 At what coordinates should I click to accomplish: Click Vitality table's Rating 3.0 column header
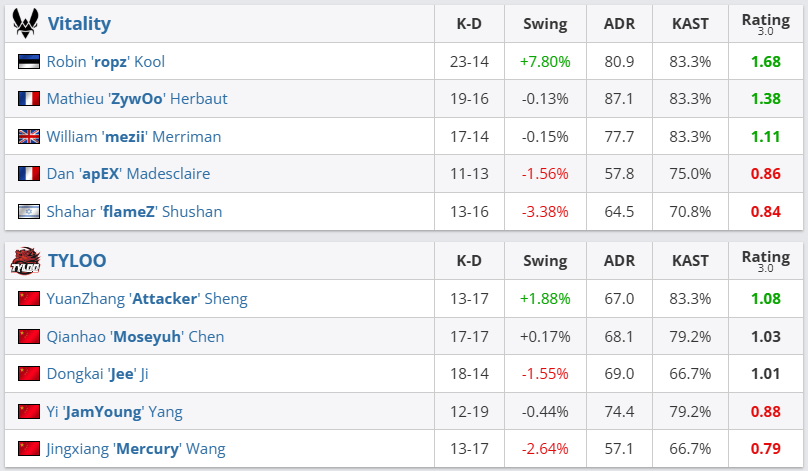tap(765, 23)
